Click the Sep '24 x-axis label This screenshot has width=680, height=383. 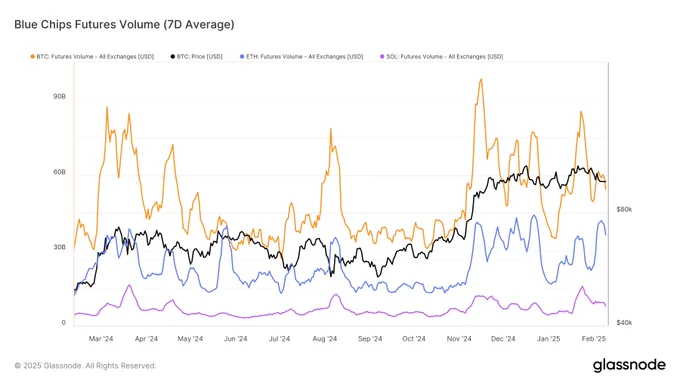tap(370, 339)
